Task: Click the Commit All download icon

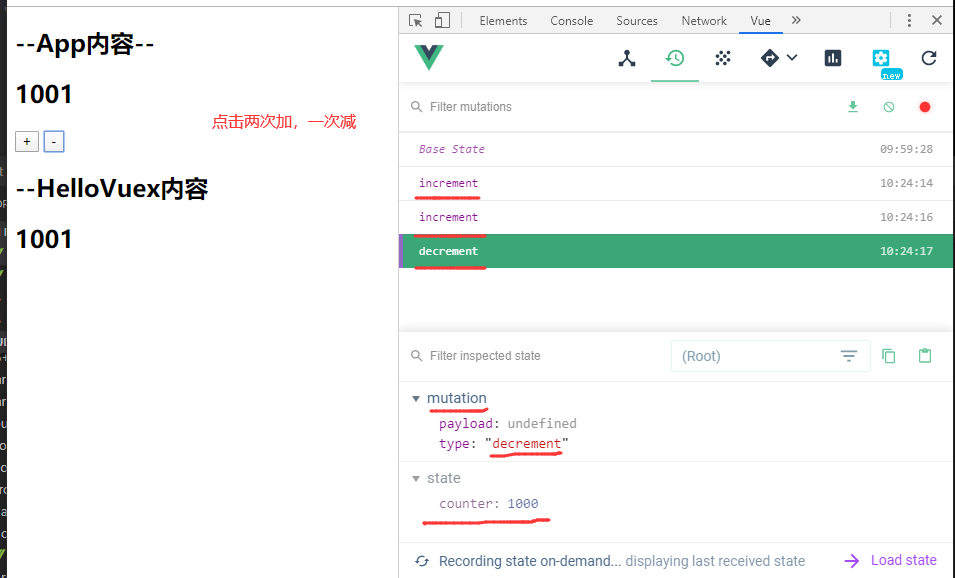Action: (853, 107)
